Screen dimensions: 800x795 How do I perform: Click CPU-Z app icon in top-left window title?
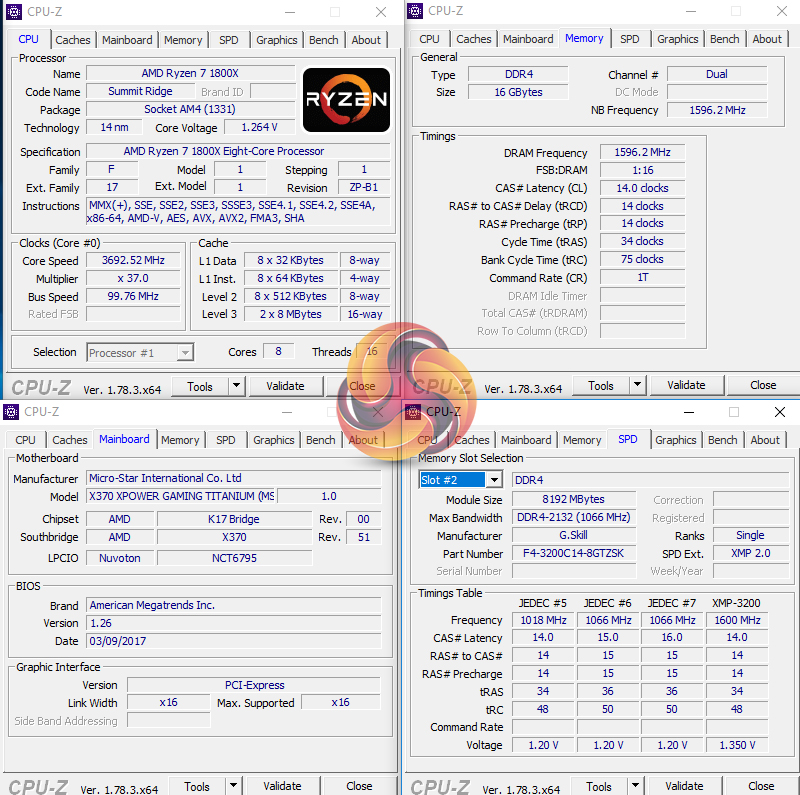coord(13,11)
